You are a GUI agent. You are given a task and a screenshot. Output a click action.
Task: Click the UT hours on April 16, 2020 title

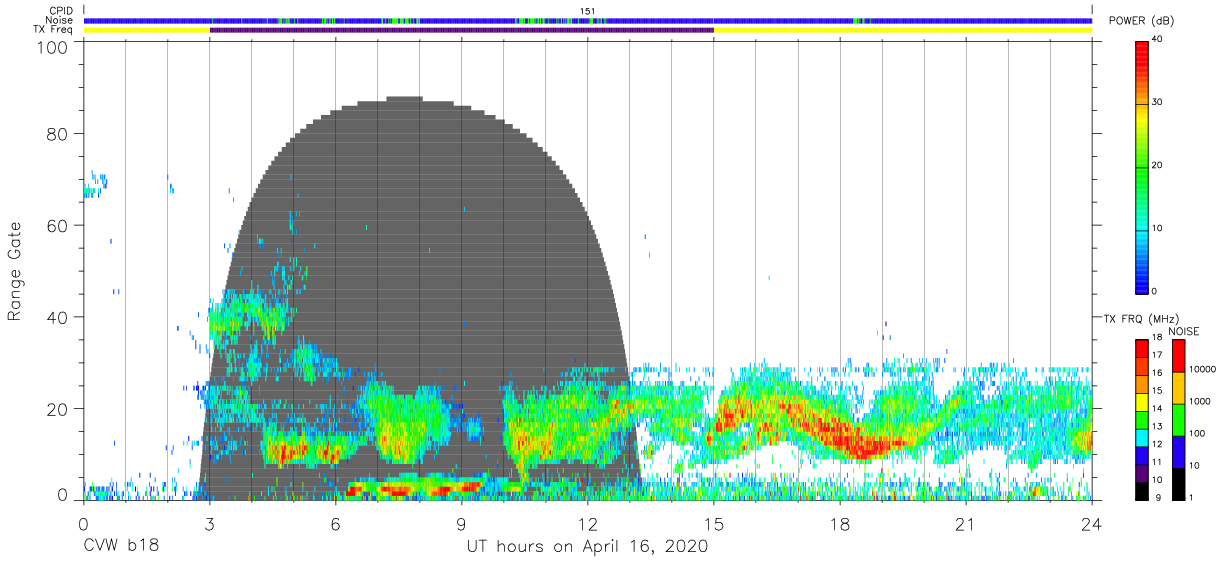coord(587,547)
